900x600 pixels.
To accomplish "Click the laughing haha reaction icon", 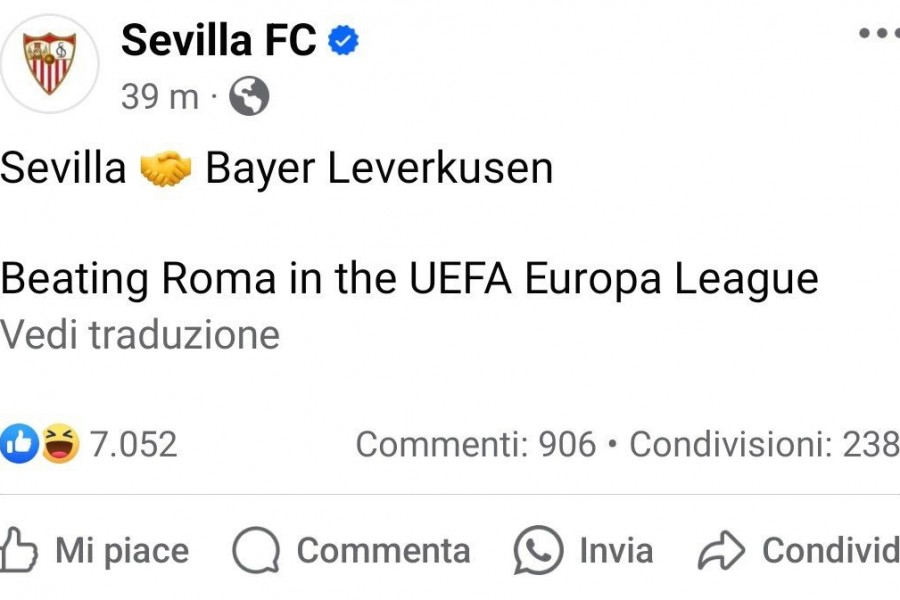I will pyautogui.click(x=61, y=443).
